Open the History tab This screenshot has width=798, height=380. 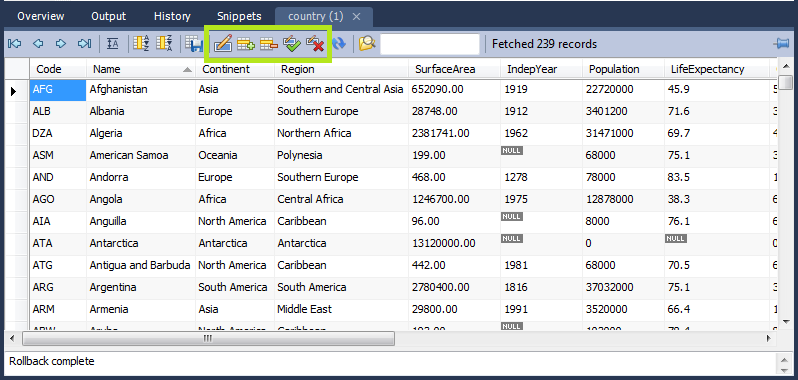[172, 17]
